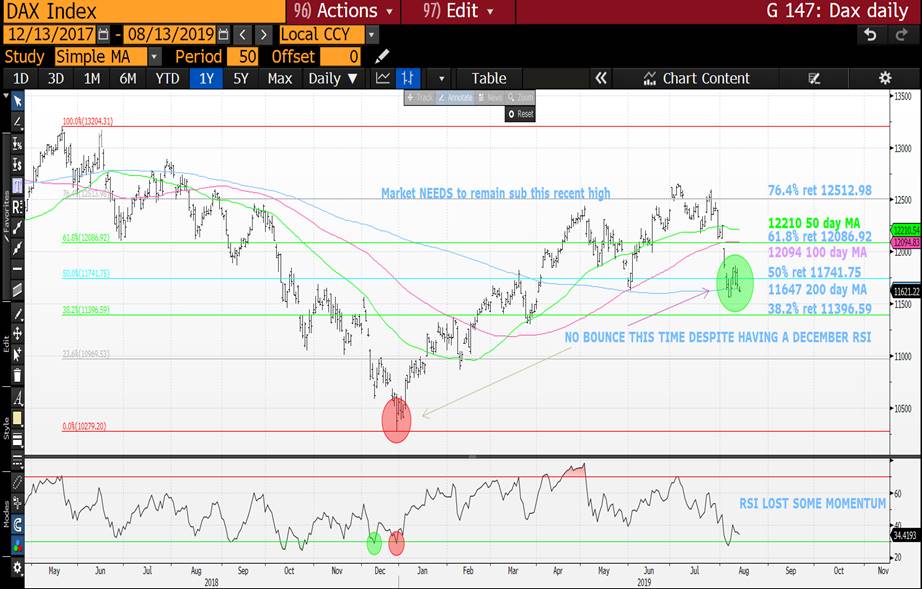Select the YTD range tab

point(167,78)
